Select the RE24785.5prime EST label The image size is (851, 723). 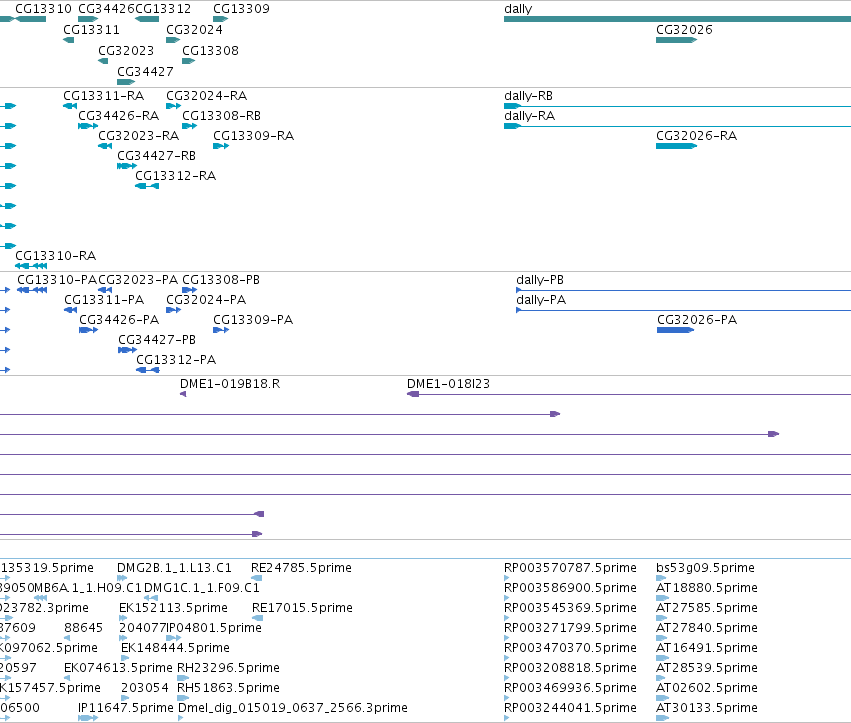[301, 568]
